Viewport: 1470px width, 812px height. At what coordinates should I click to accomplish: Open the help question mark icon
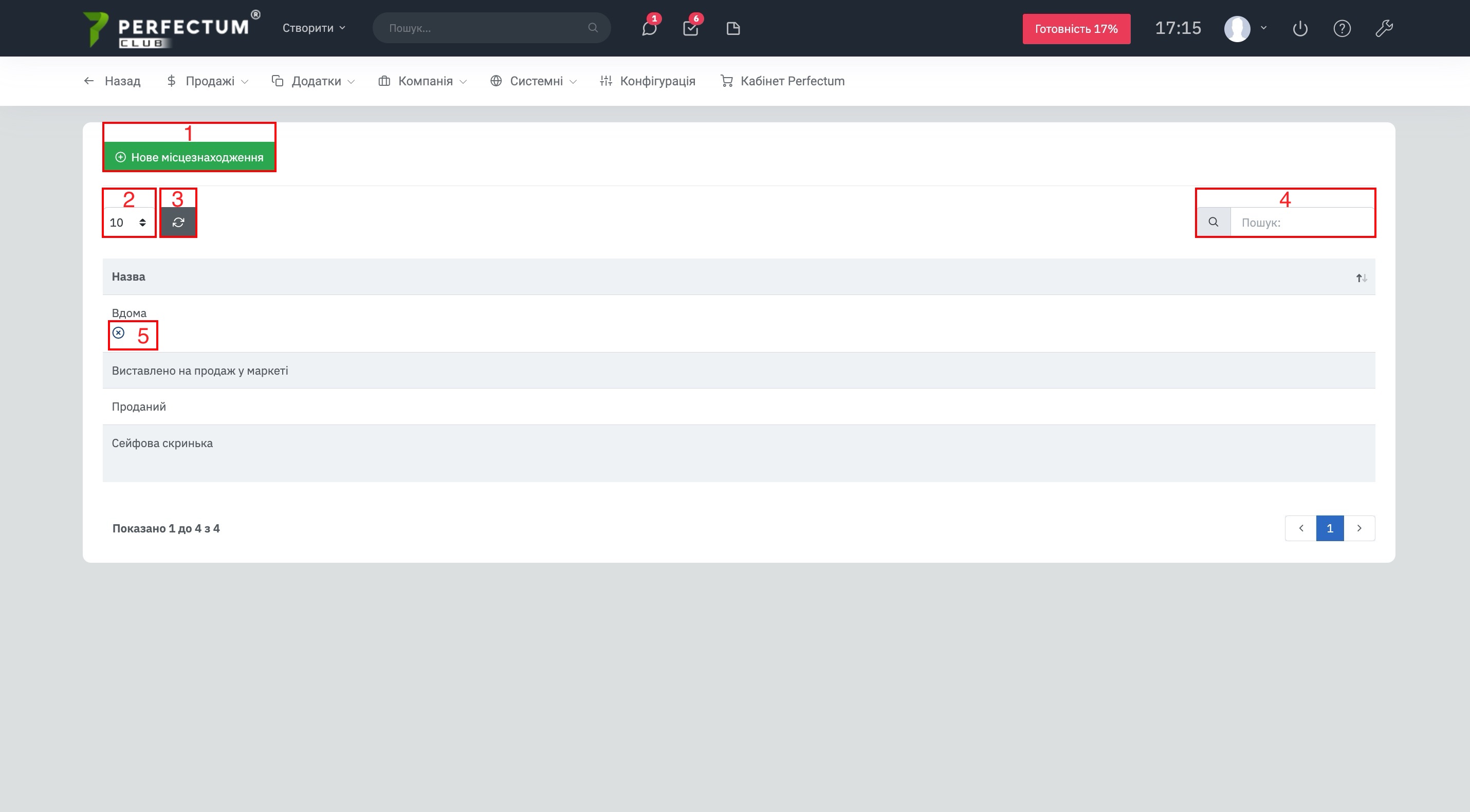coord(1342,28)
